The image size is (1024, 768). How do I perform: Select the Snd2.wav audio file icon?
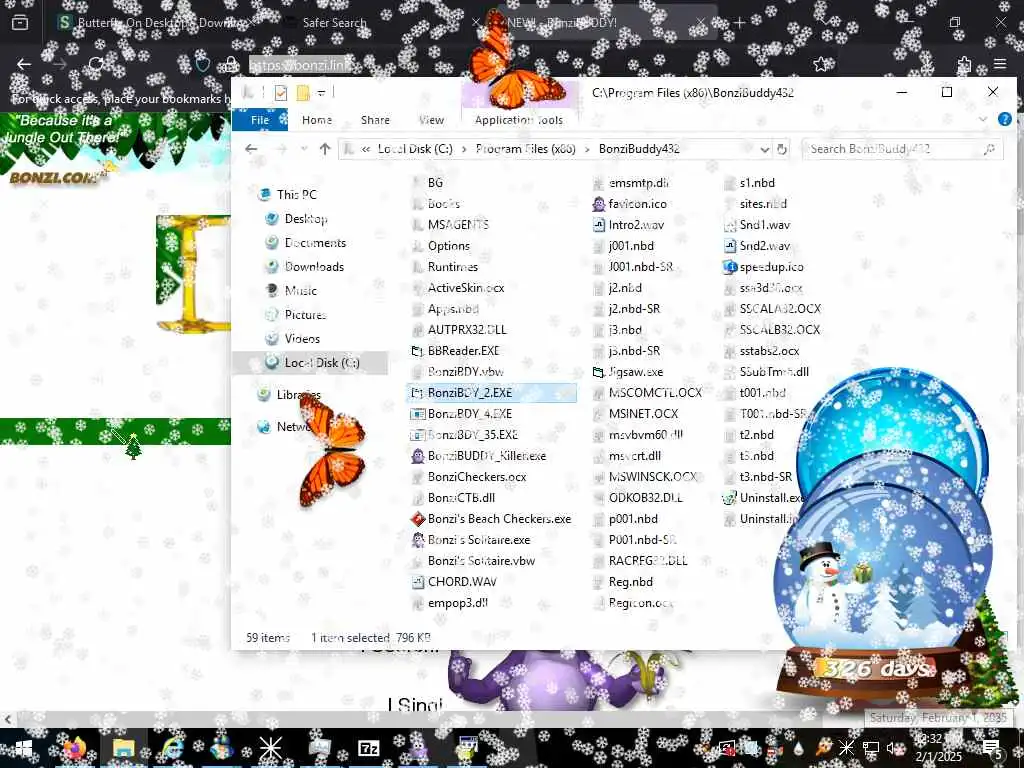click(730, 246)
